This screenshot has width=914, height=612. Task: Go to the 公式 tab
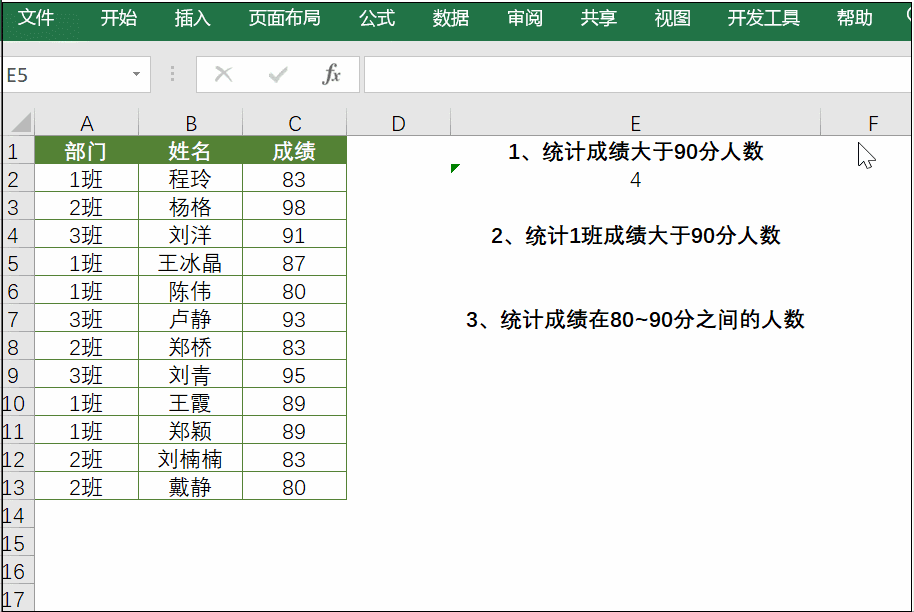(377, 18)
